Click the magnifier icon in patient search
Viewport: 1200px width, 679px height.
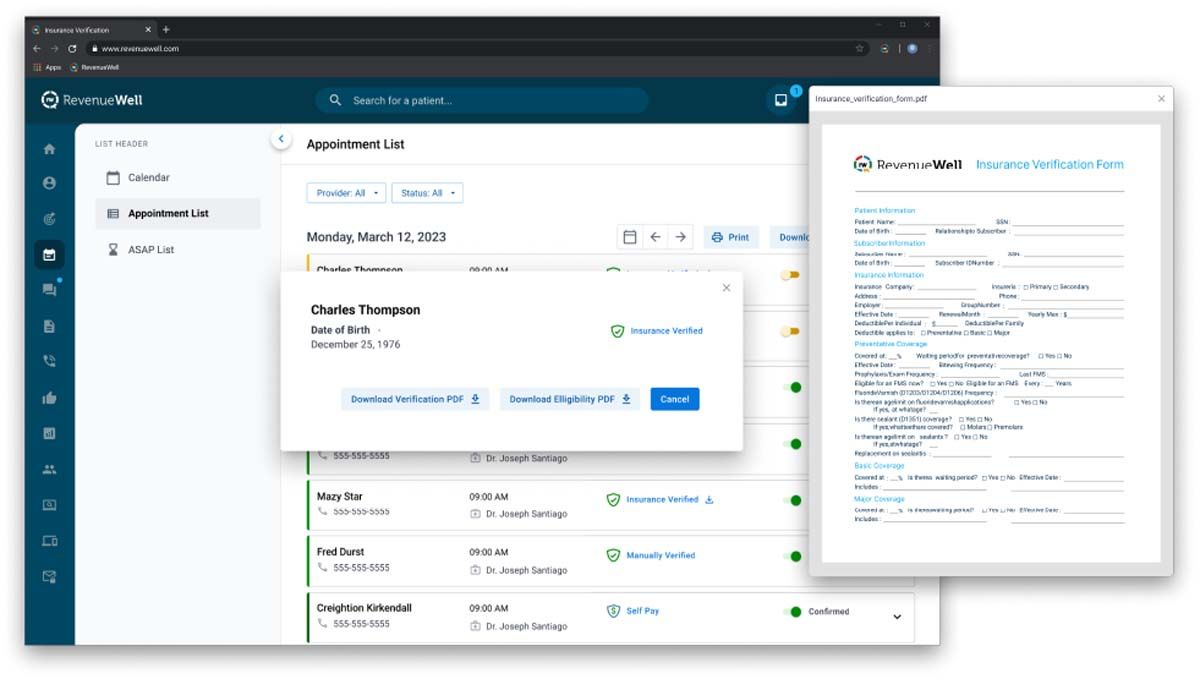tap(335, 100)
